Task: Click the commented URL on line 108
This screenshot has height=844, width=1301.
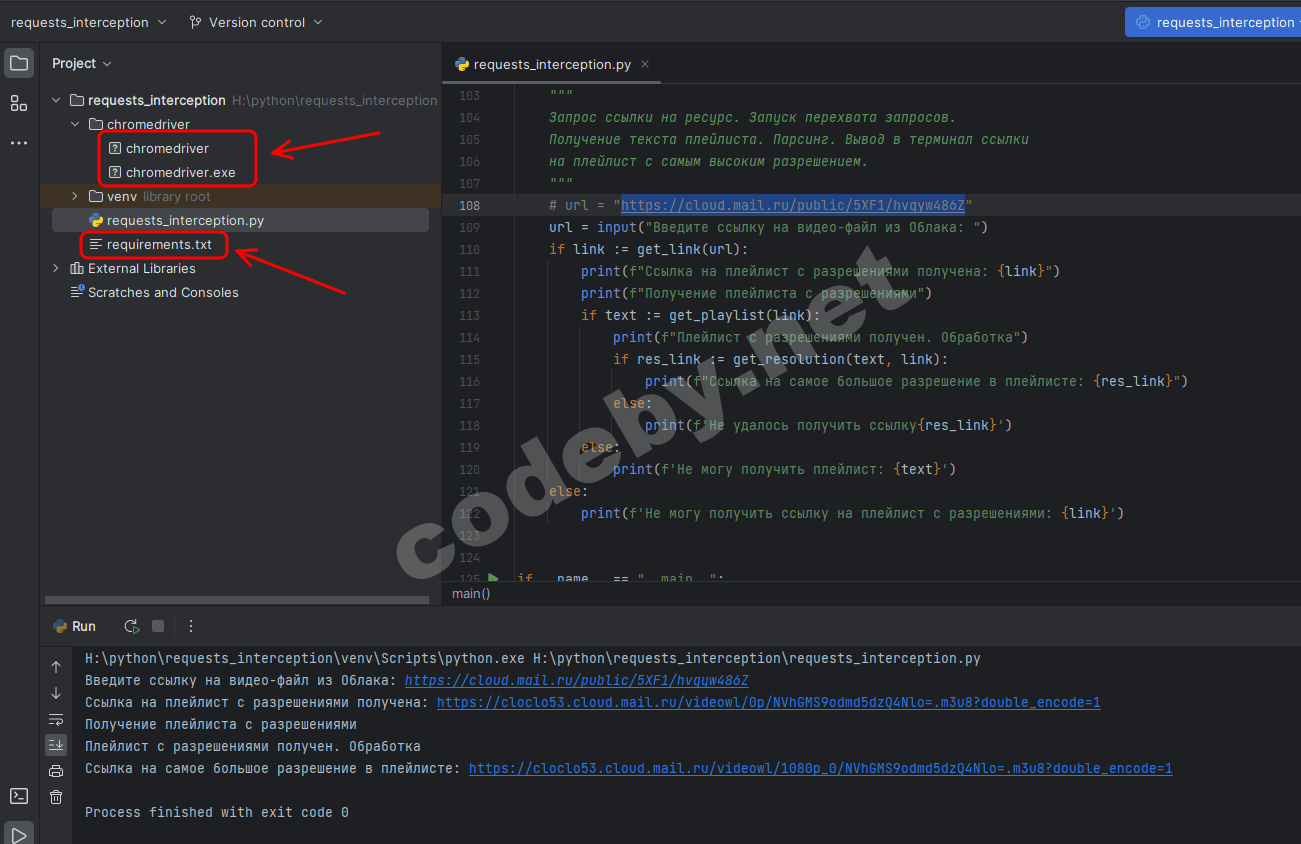Action: click(793, 205)
